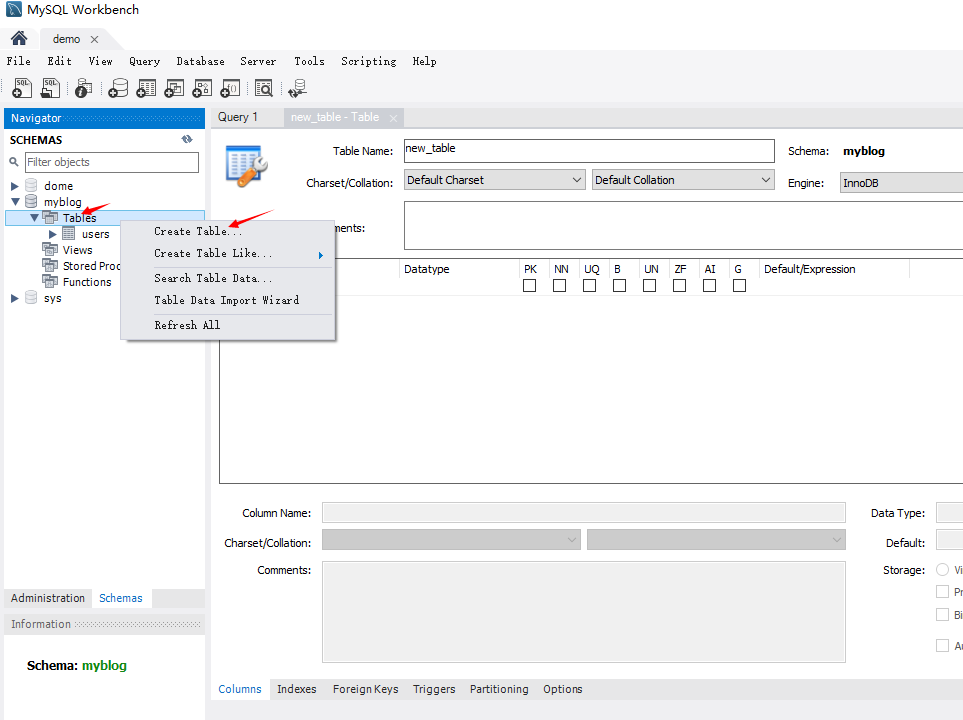Open the Engine InnoDB dropdown
The height and width of the screenshot is (720, 963).
[901, 183]
